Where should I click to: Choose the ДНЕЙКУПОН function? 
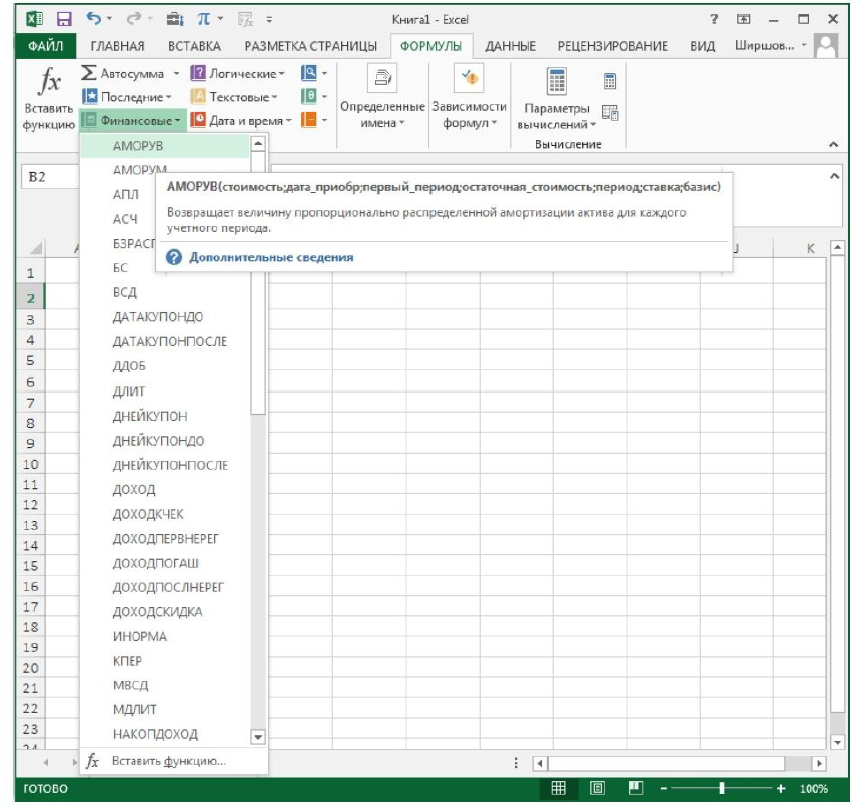(164, 417)
